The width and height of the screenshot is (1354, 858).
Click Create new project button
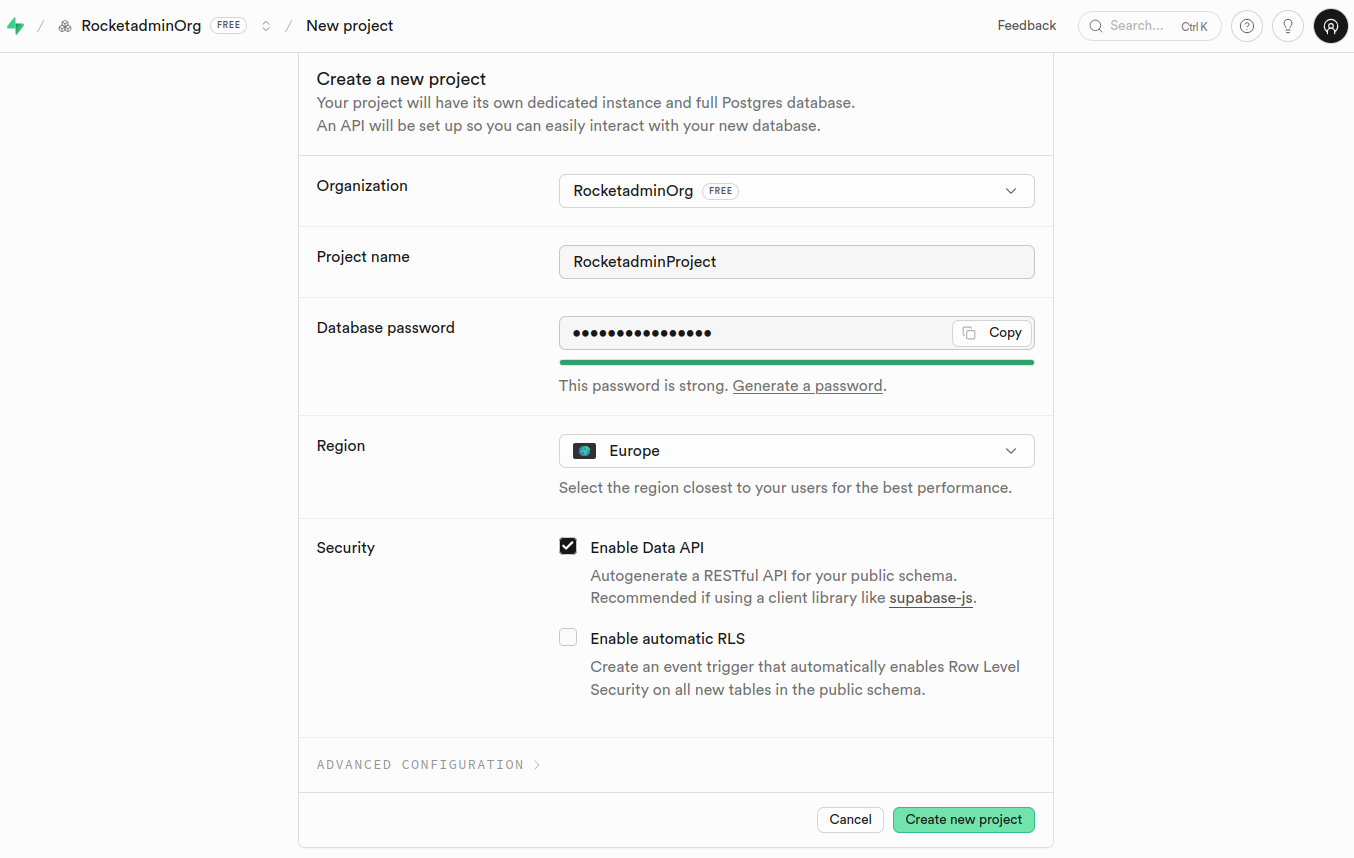click(x=964, y=820)
